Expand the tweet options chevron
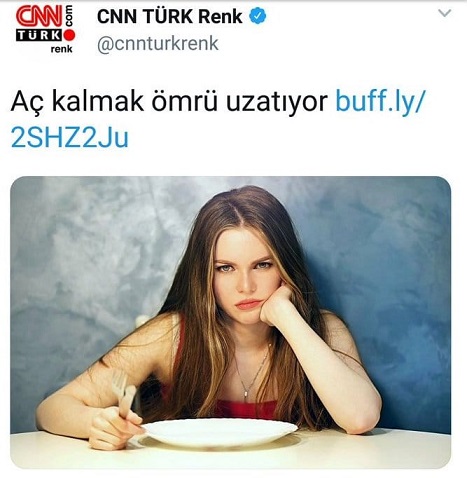The width and height of the screenshot is (467, 478). (444, 13)
